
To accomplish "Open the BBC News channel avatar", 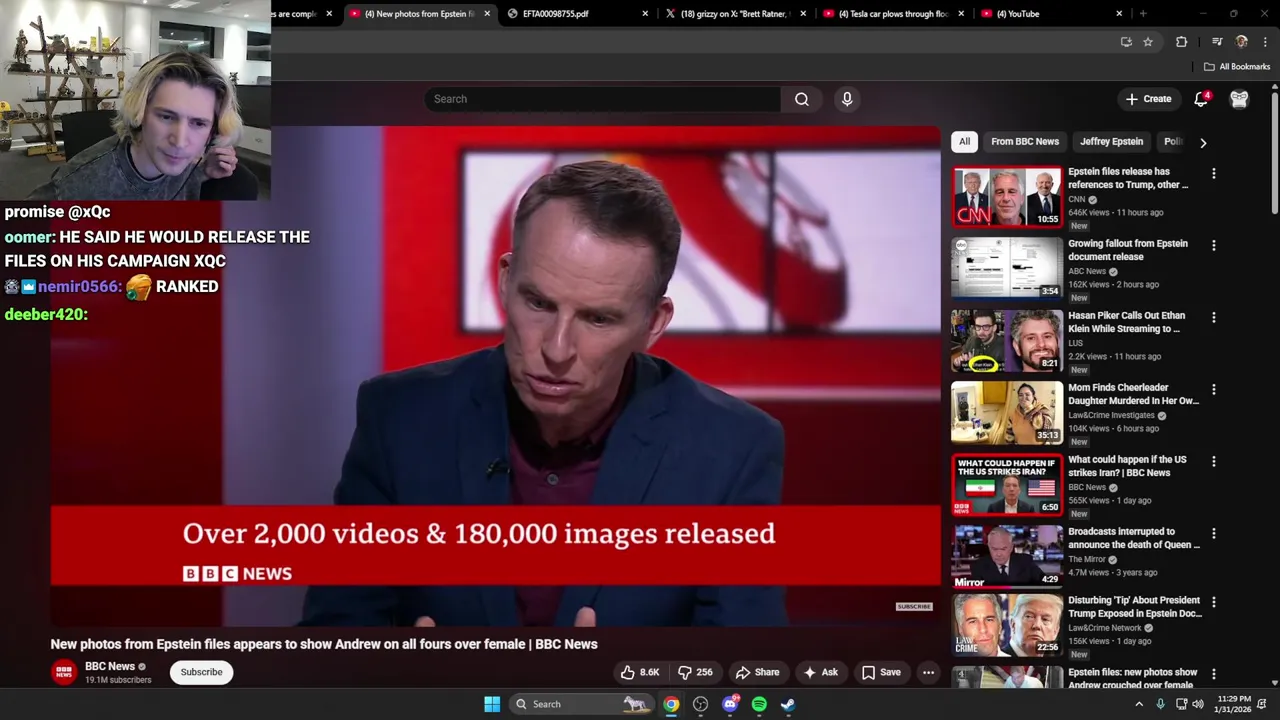I will click(x=64, y=672).
